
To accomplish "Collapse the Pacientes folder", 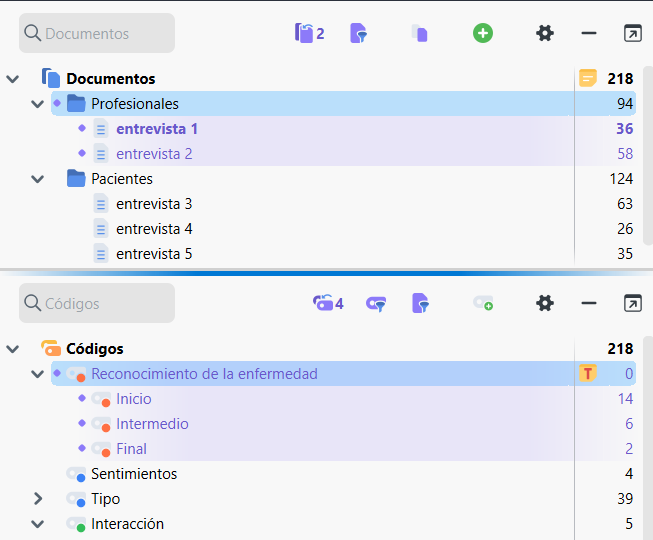I will (37, 179).
